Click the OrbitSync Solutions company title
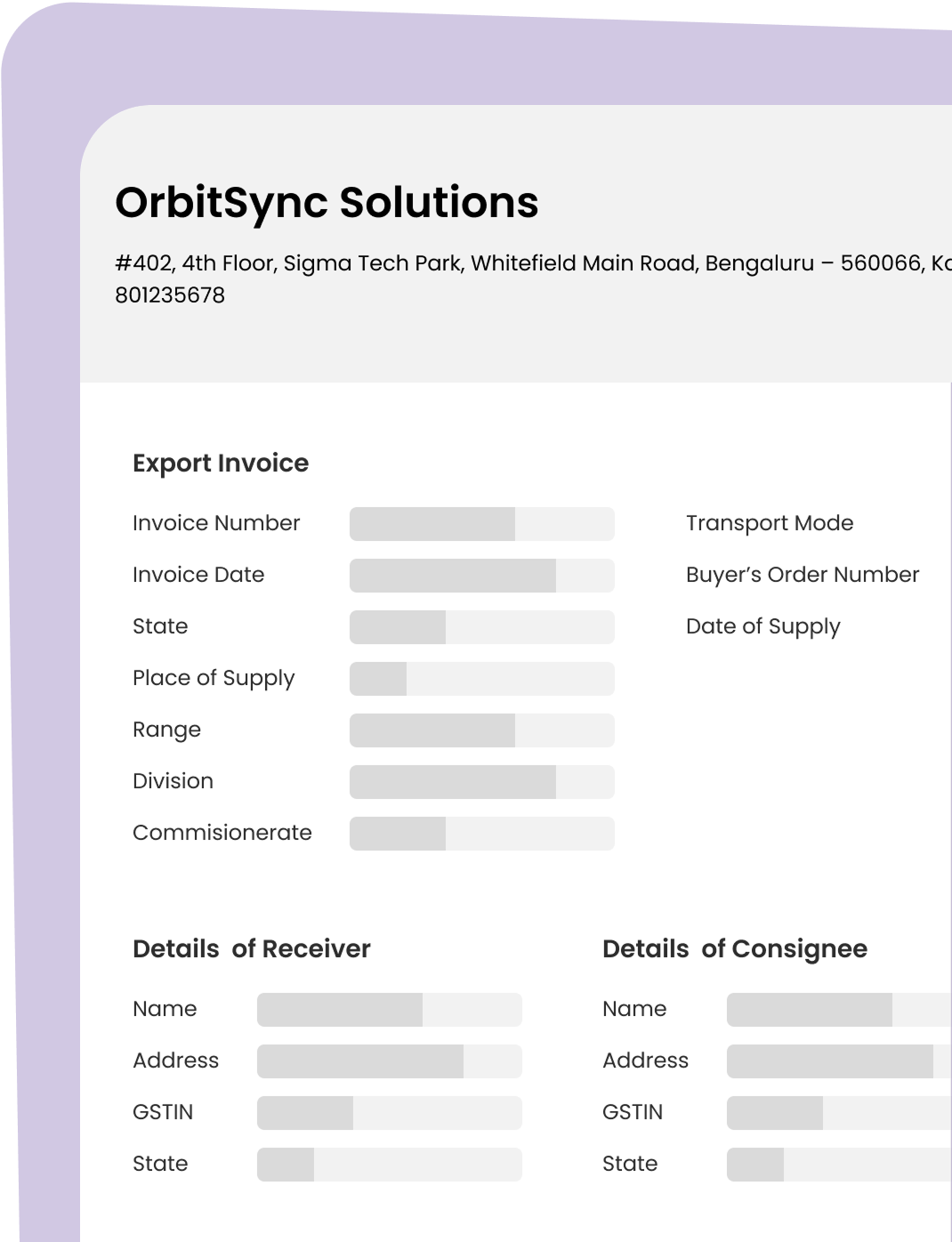Screen dimensions: 952x1242 coord(327,202)
